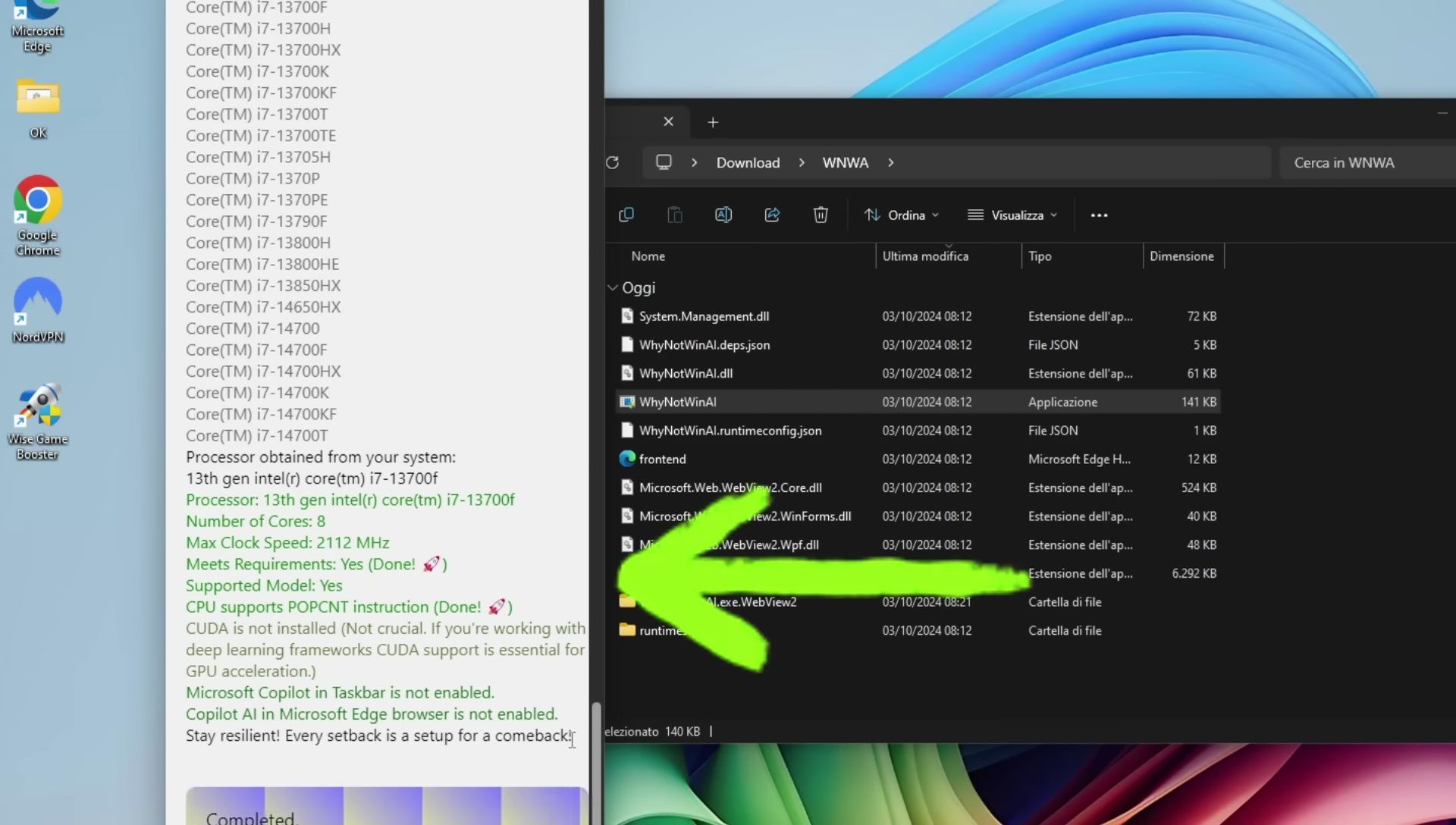Click the Delete trash icon
The image size is (1456, 825).
point(821,215)
